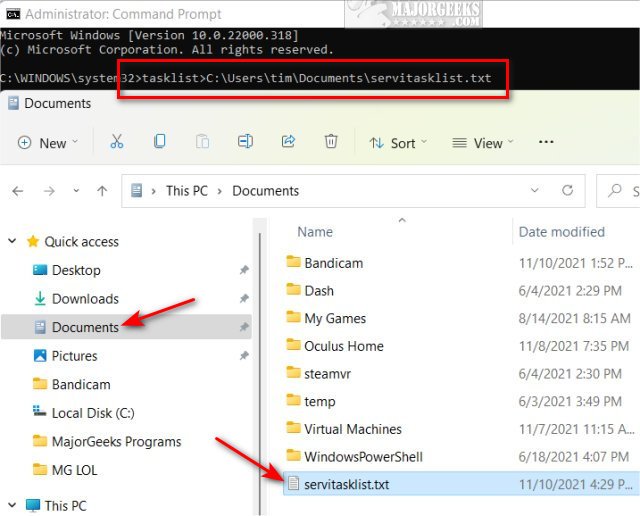
Task: Select This PC in navigation pane
Action: 66,505
